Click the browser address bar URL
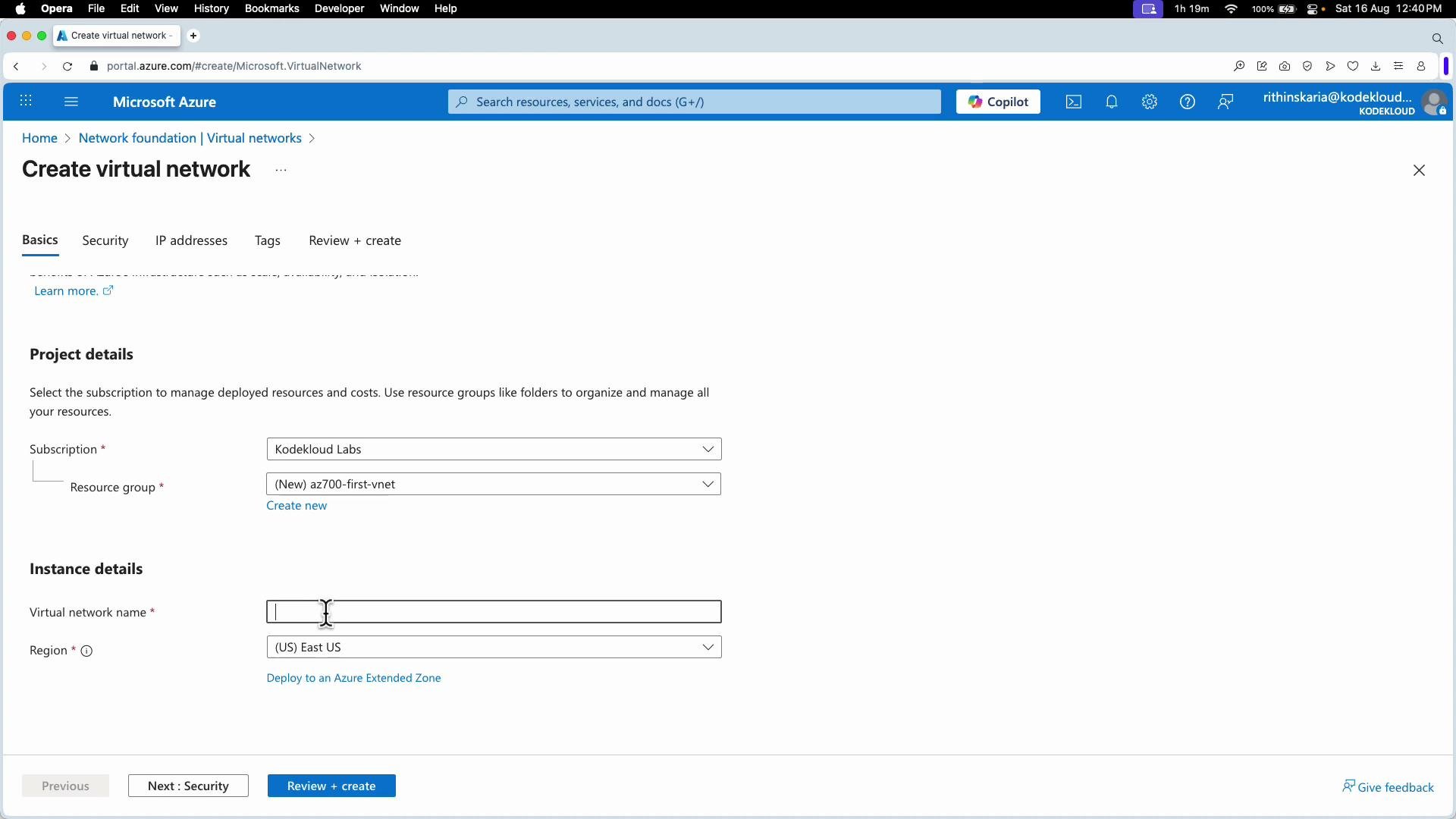Image resolution: width=1456 pixels, height=819 pixels. 234,66
